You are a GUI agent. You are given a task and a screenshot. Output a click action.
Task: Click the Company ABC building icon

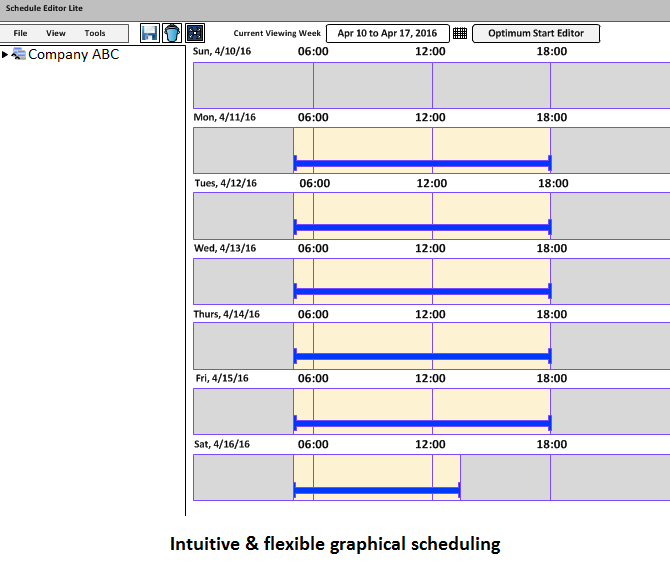tap(19, 54)
